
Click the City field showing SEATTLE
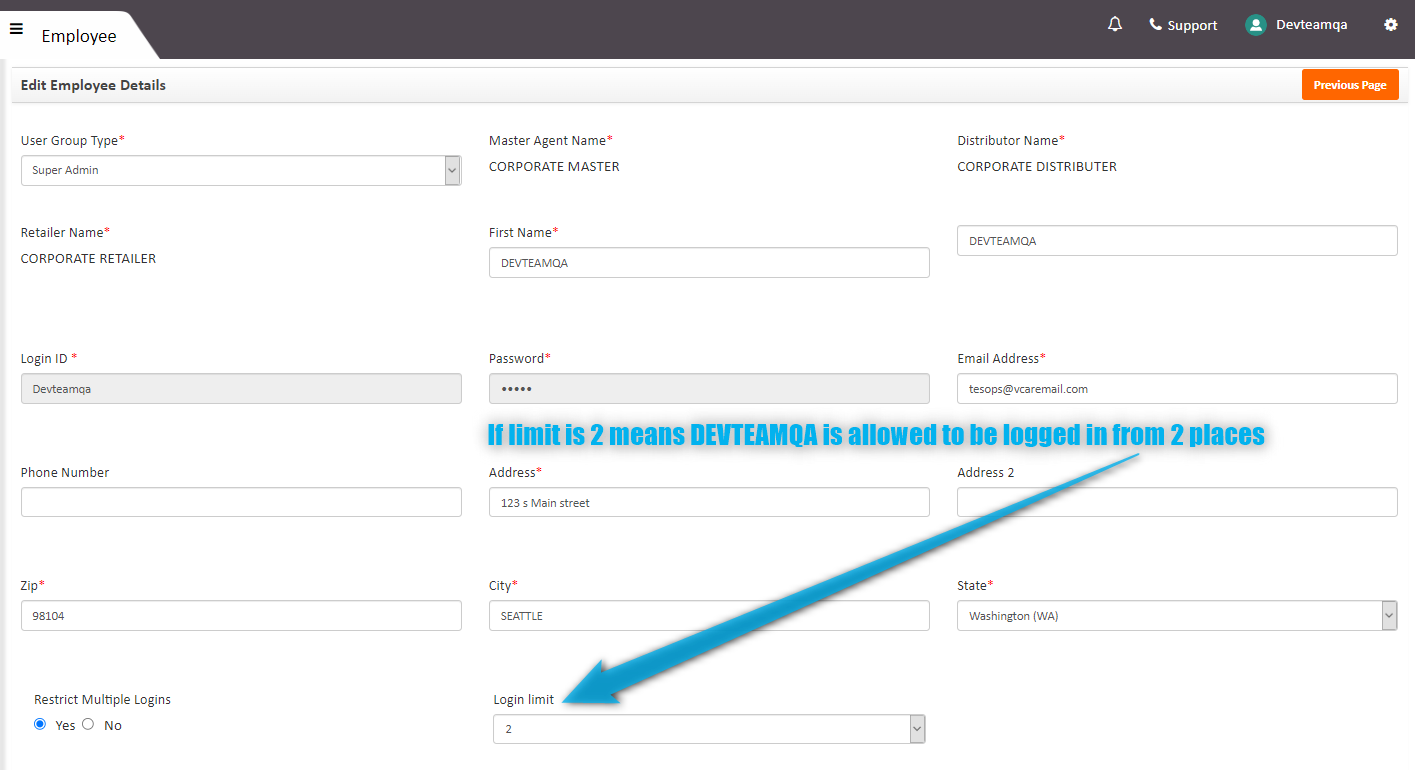(x=709, y=616)
